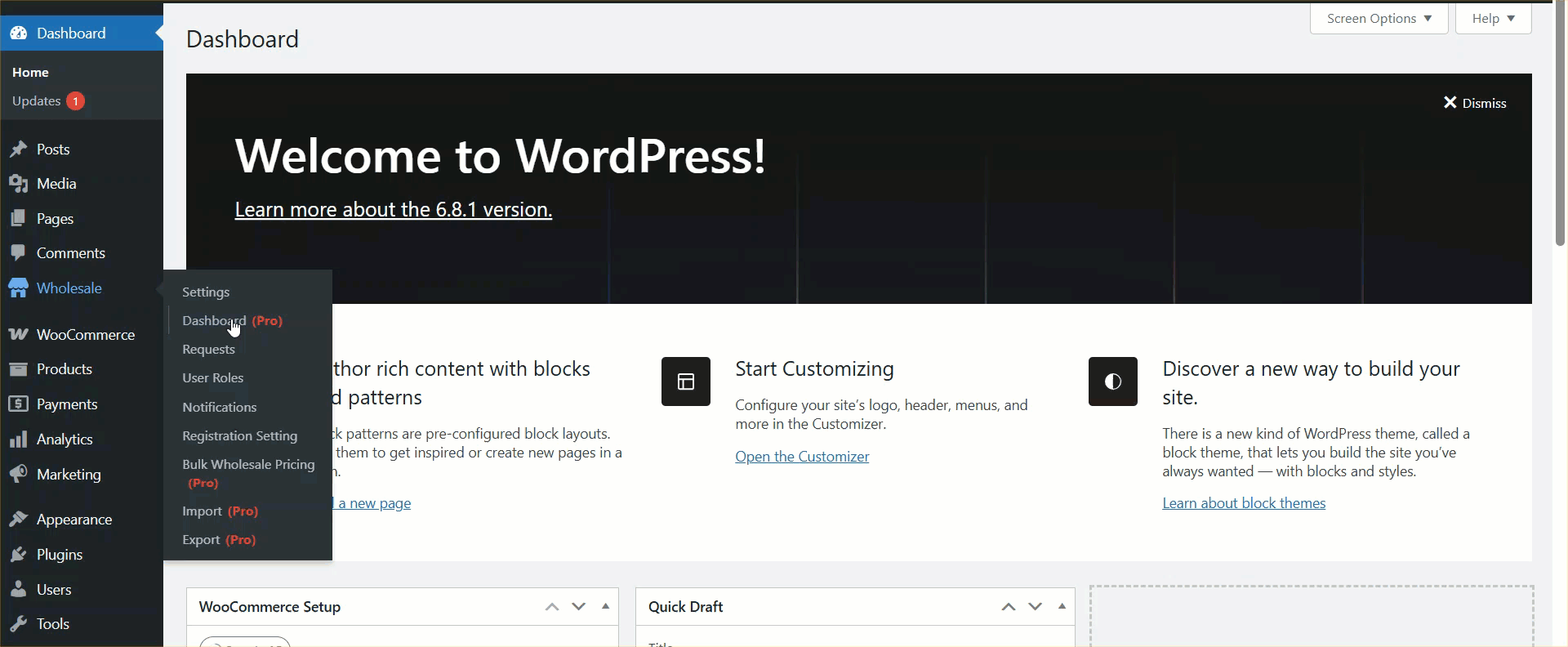Click the WooCommerce logo icon
This screenshot has width=1568, height=647.
point(18,335)
